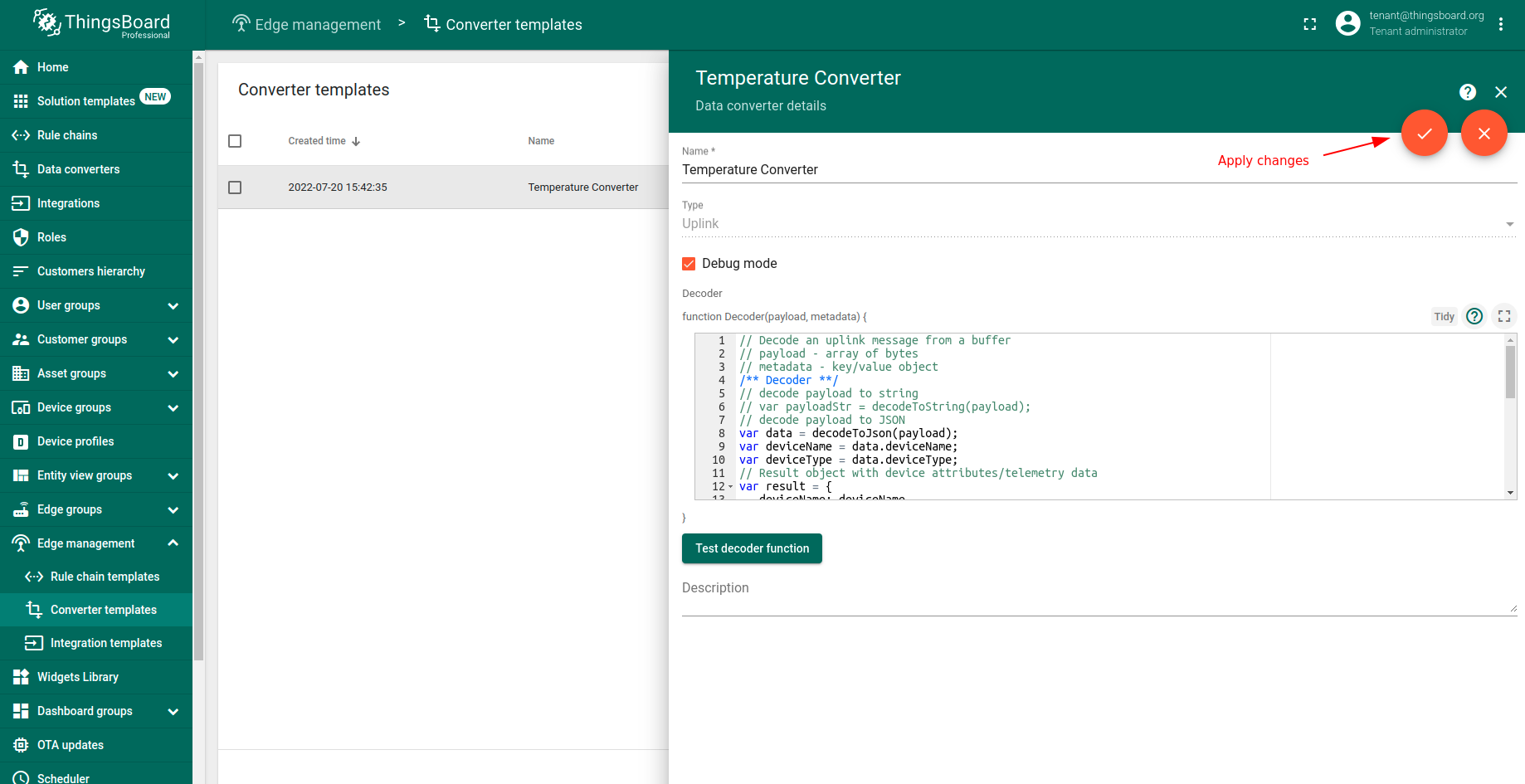The height and width of the screenshot is (784, 1525).
Task: Collapse code fold arrow at line 12
Action: pyautogui.click(x=730, y=487)
